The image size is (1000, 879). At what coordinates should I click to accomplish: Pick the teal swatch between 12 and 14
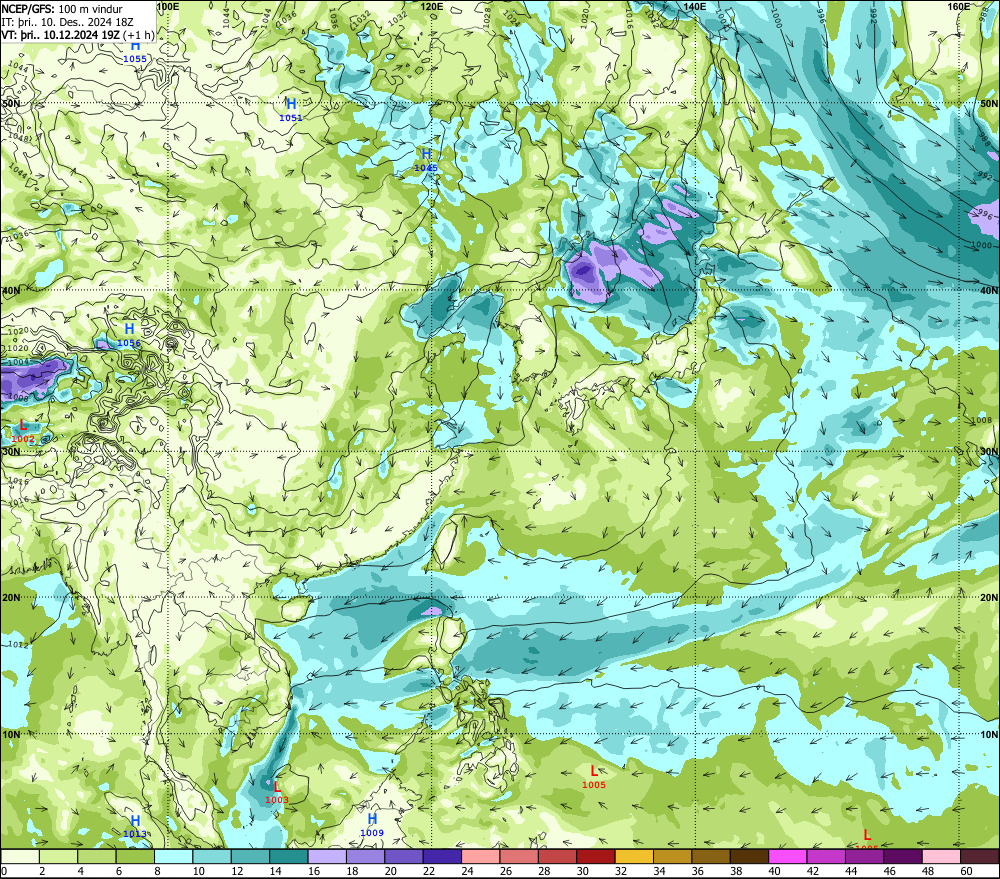pyautogui.click(x=251, y=857)
